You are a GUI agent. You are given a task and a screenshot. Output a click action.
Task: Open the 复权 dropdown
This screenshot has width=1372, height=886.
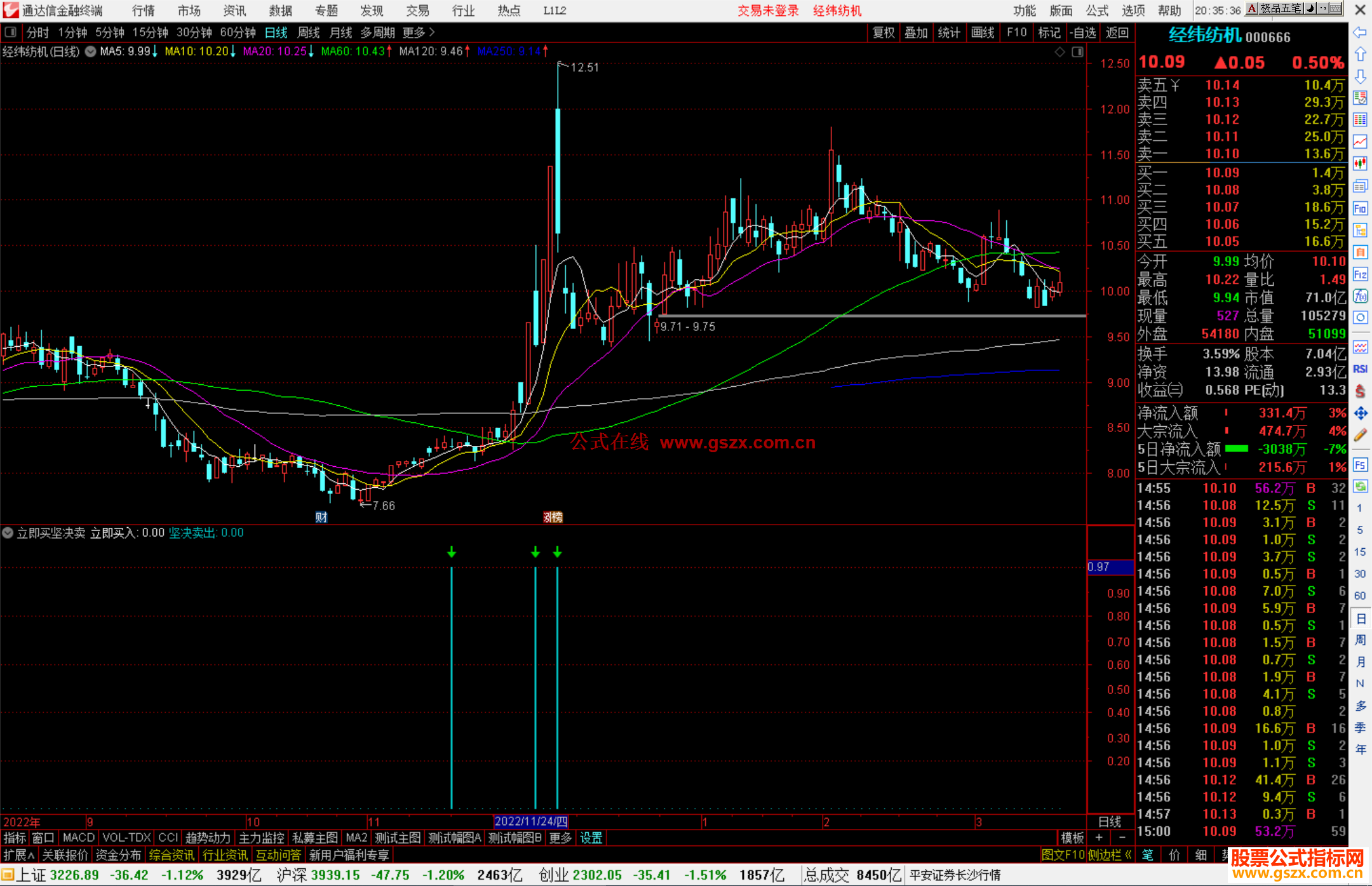tap(884, 32)
